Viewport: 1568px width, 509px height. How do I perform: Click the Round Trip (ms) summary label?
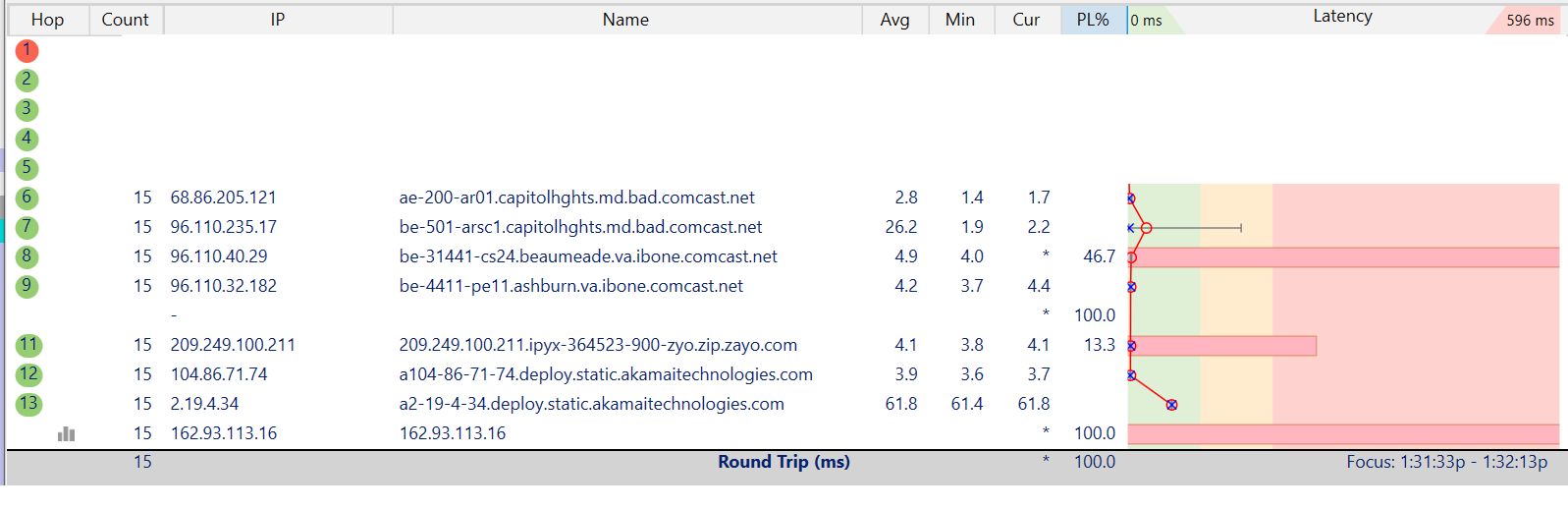tap(784, 462)
